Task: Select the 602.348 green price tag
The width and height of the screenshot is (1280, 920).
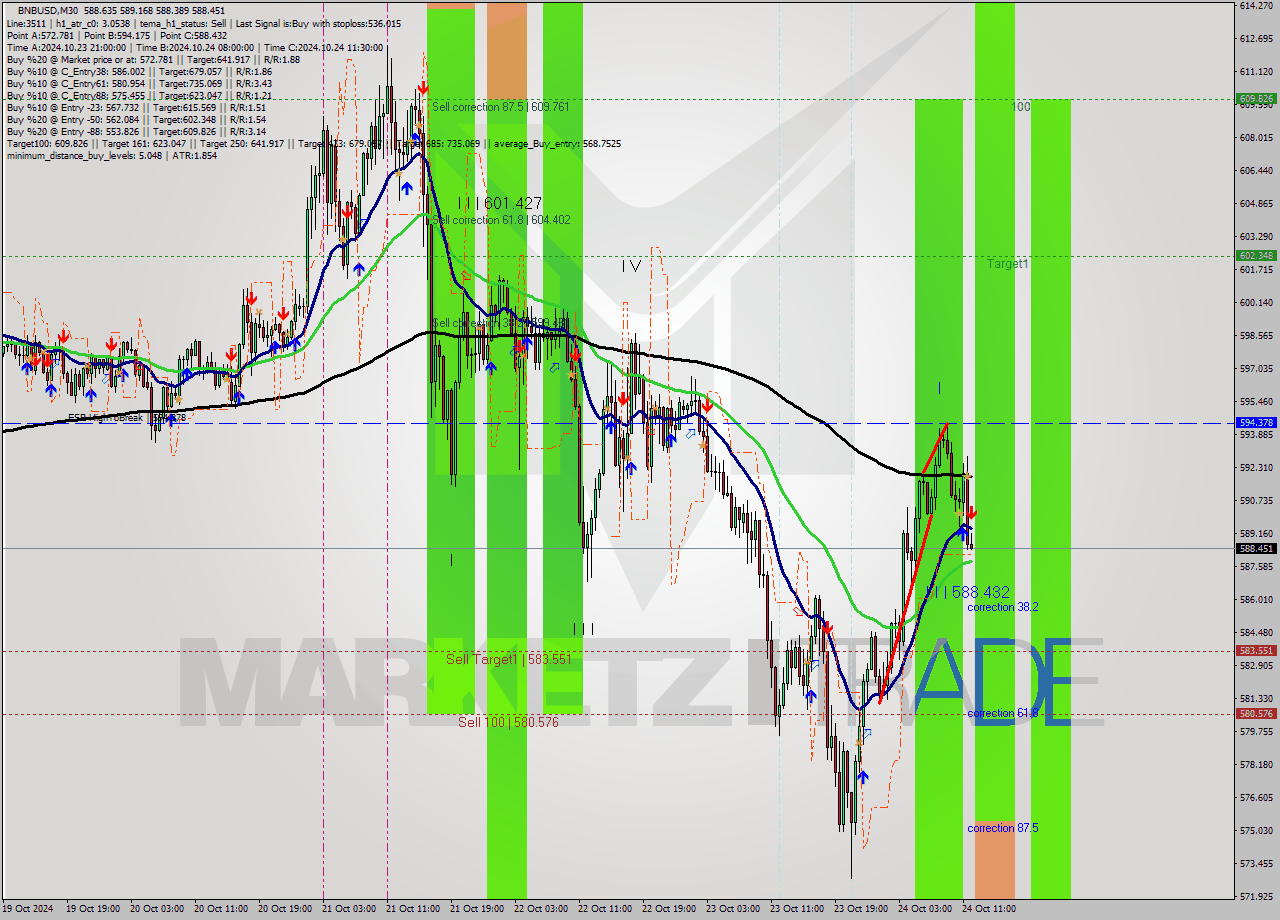Action: point(1256,256)
